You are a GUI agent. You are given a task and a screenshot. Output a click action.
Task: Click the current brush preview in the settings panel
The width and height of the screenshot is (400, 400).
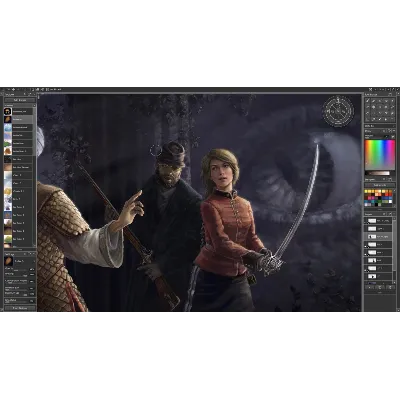[8, 261]
